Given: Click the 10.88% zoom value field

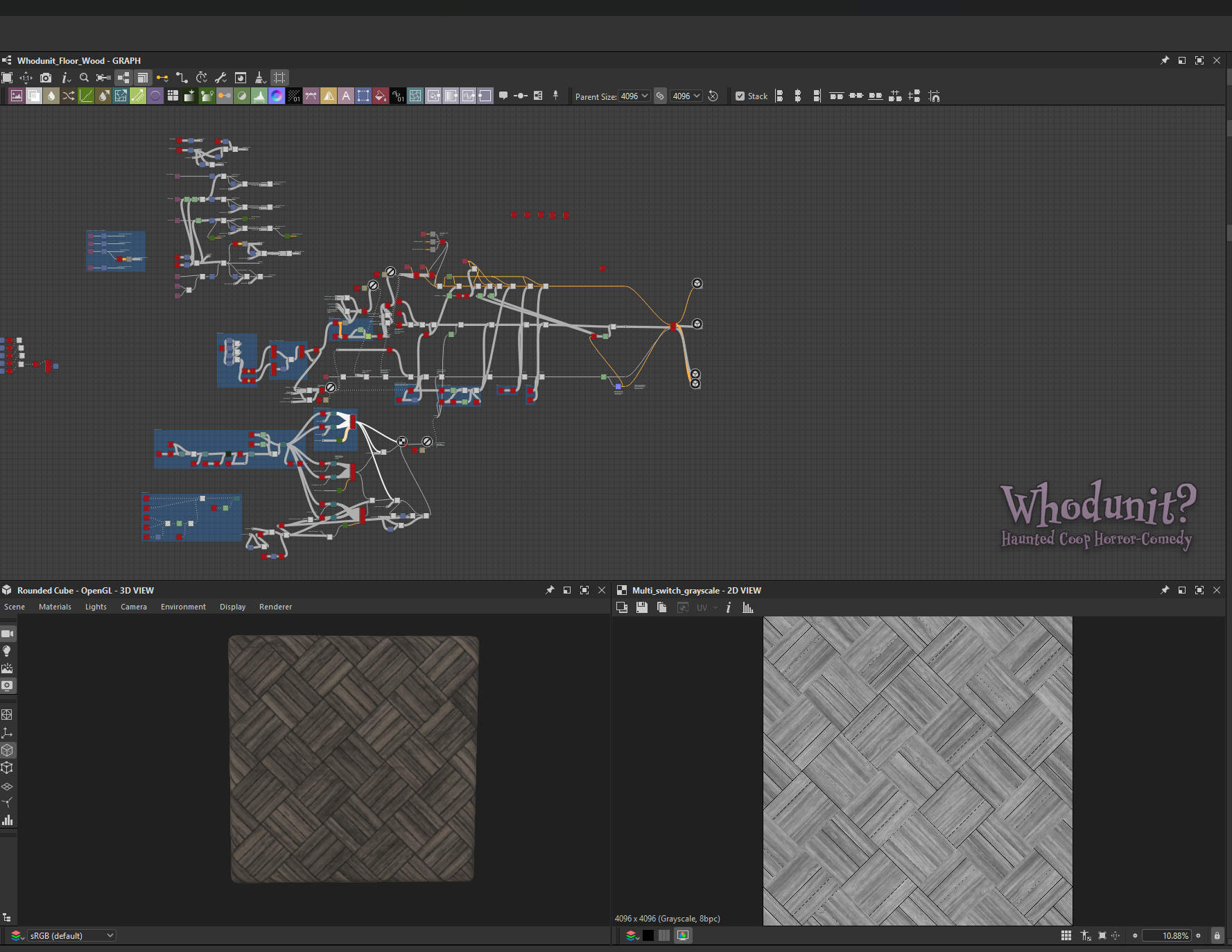Looking at the screenshot, I should (x=1167, y=935).
